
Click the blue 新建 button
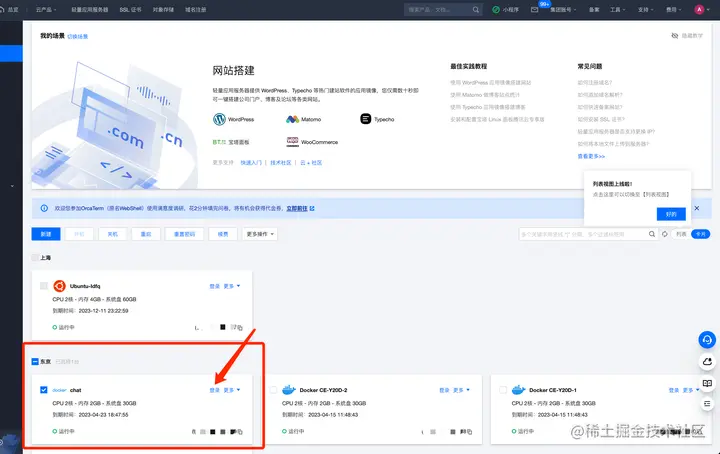pos(46,234)
